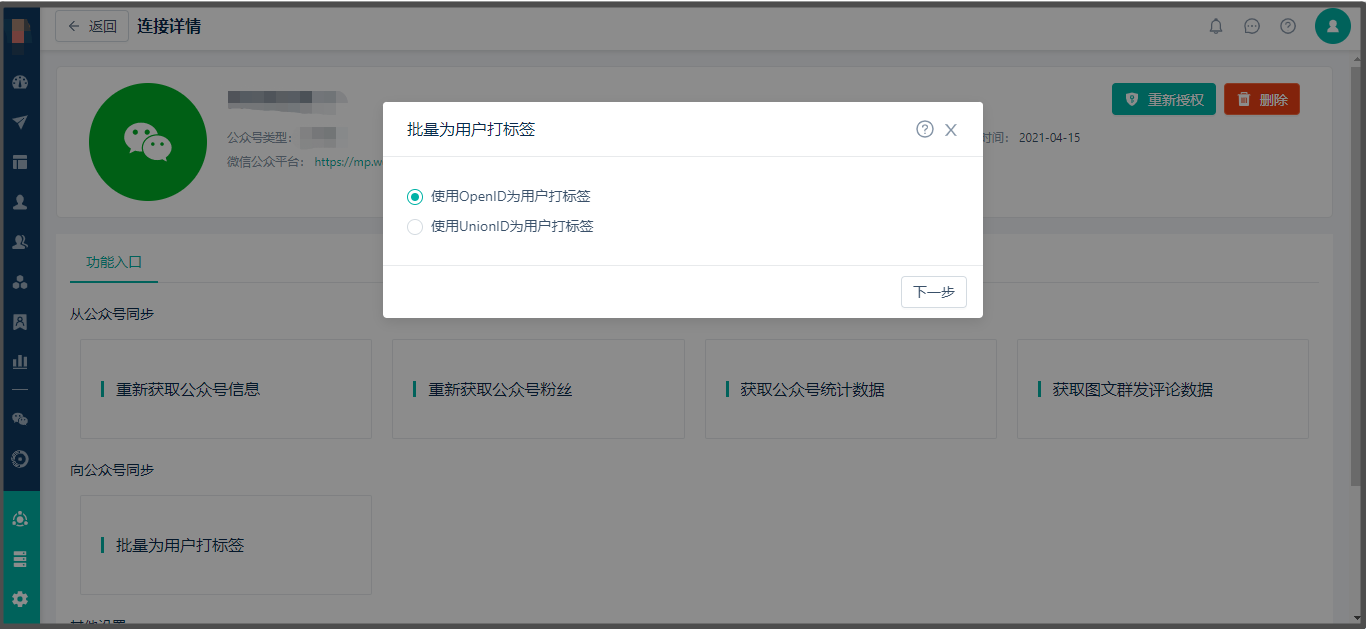Image resolution: width=1366 pixels, height=629 pixels.
Task: Open the paper plane send icon in sidebar
Action: click(x=20, y=122)
